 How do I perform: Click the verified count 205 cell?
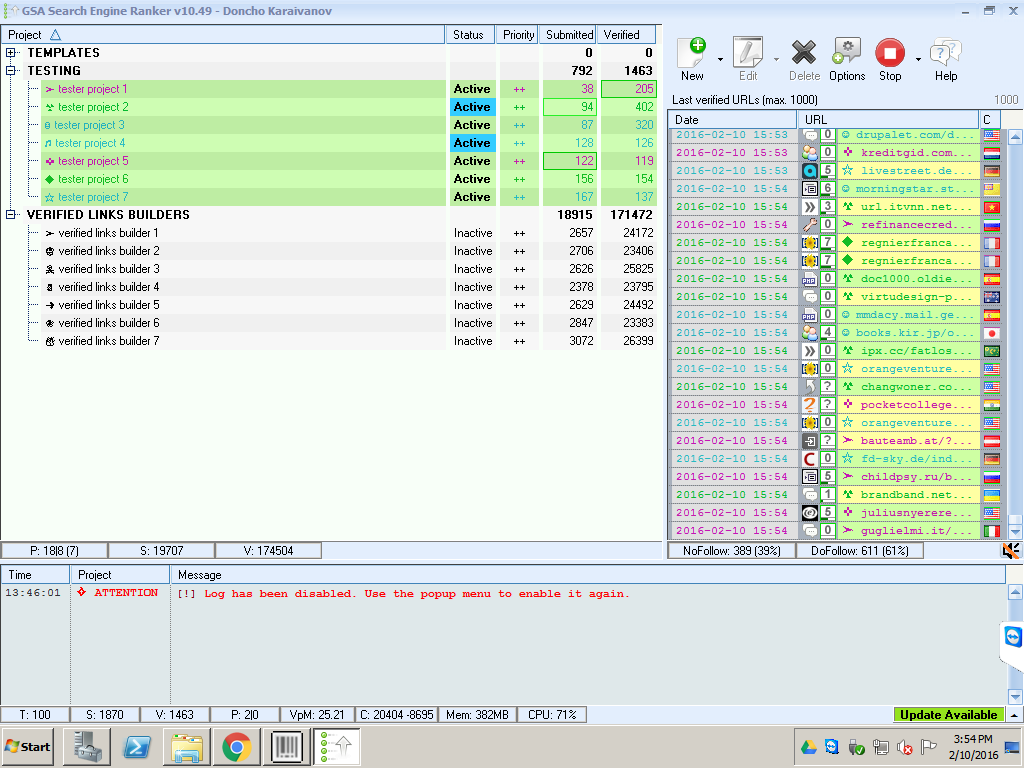(x=628, y=89)
